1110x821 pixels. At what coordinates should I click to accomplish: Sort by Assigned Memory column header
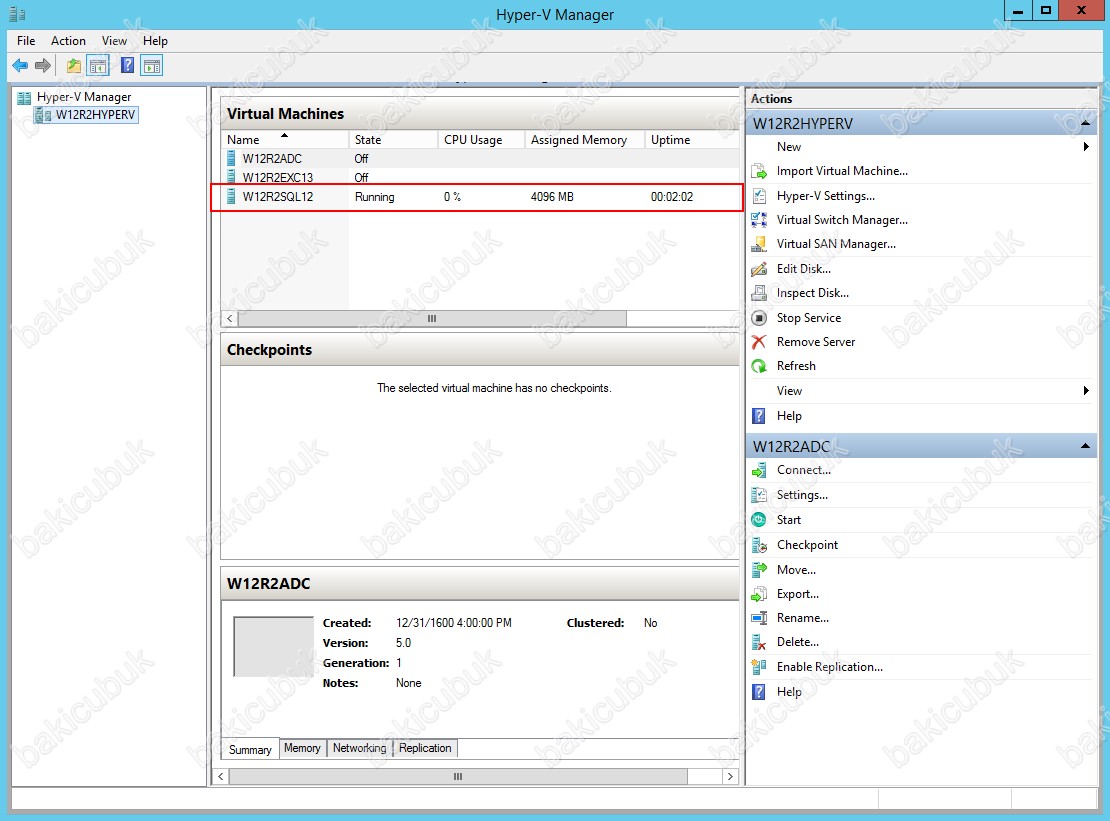tap(585, 139)
